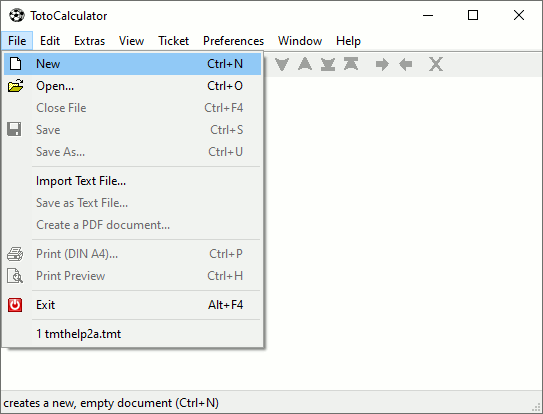543x414 pixels.
Task: Click the left arrow toolbar icon
Action: tap(406, 64)
